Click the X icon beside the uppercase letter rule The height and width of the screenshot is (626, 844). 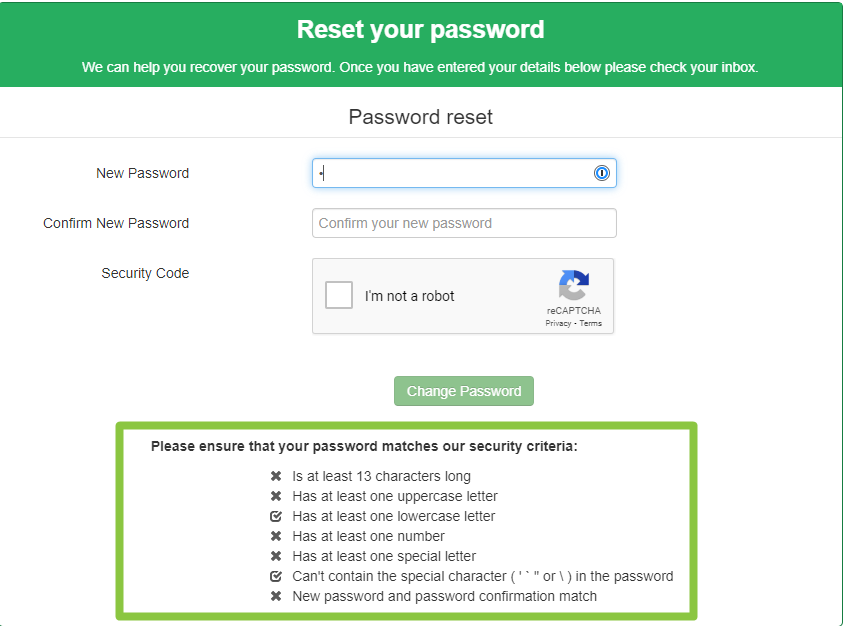(x=276, y=496)
